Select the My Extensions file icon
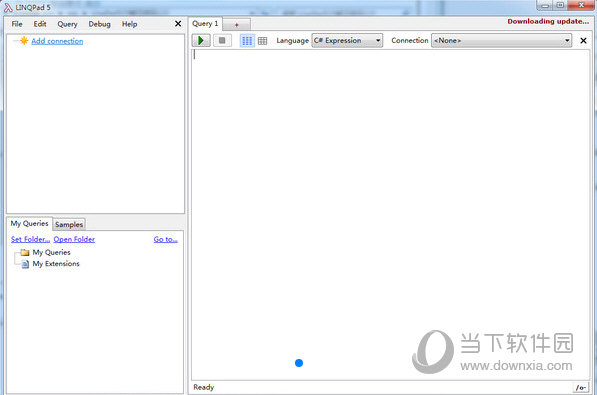Viewport: 597px width, 395px height. tap(25, 264)
